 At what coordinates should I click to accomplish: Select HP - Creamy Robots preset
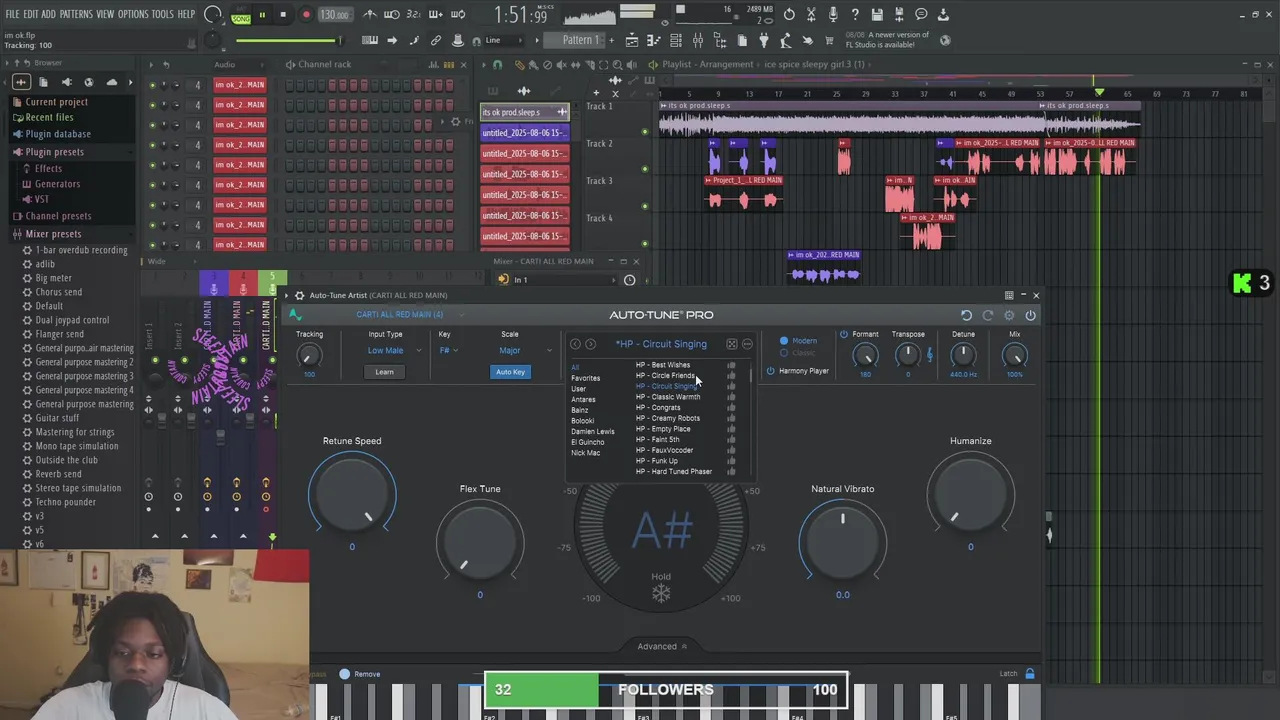pyautogui.click(x=668, y=418)
